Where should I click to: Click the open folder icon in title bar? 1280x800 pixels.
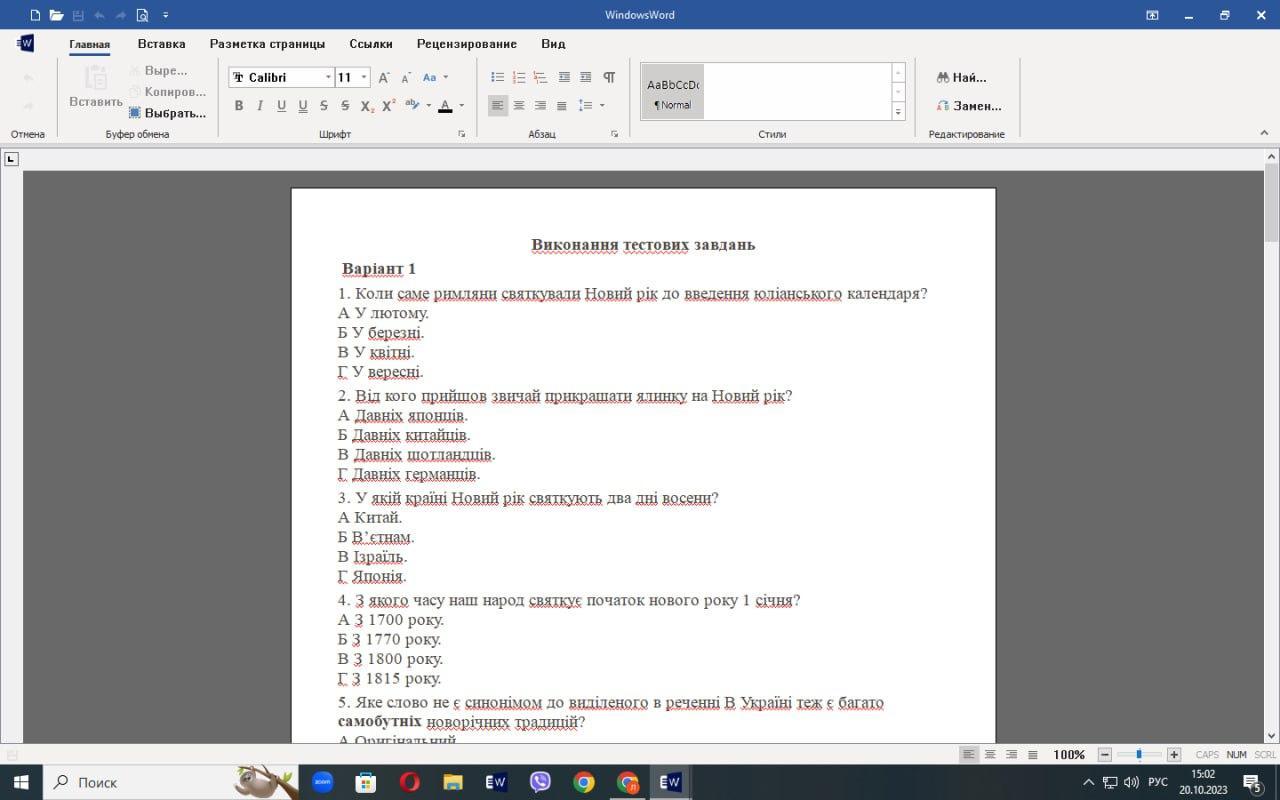(56, 15)
